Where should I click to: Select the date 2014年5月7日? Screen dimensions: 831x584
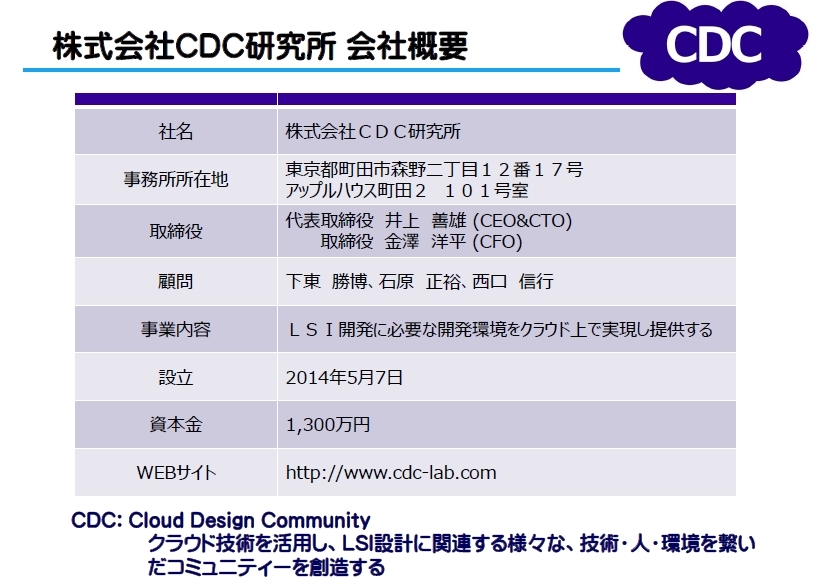(344, 377)
